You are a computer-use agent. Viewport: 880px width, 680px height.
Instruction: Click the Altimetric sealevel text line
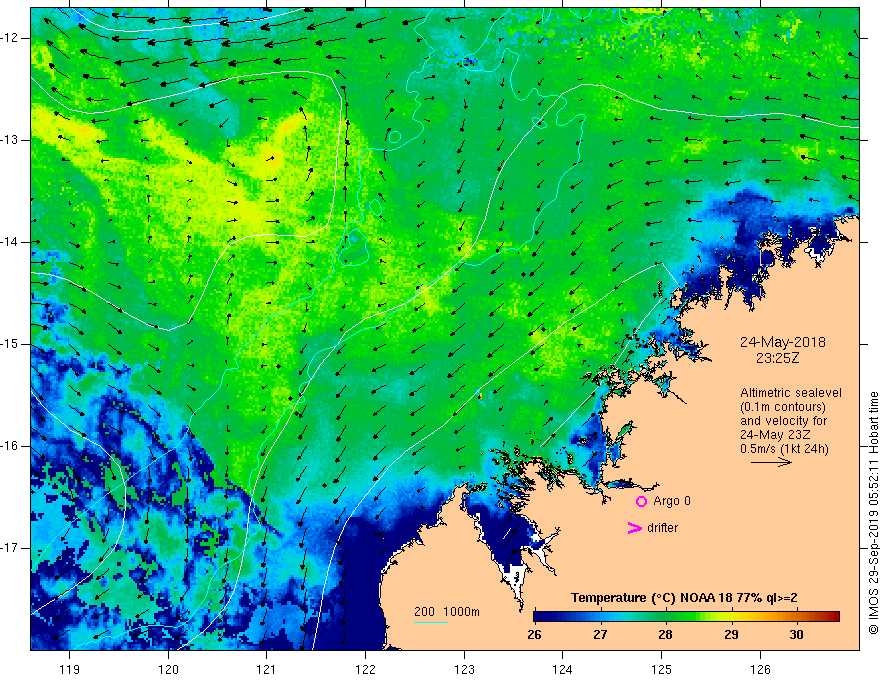coord(791,393)
